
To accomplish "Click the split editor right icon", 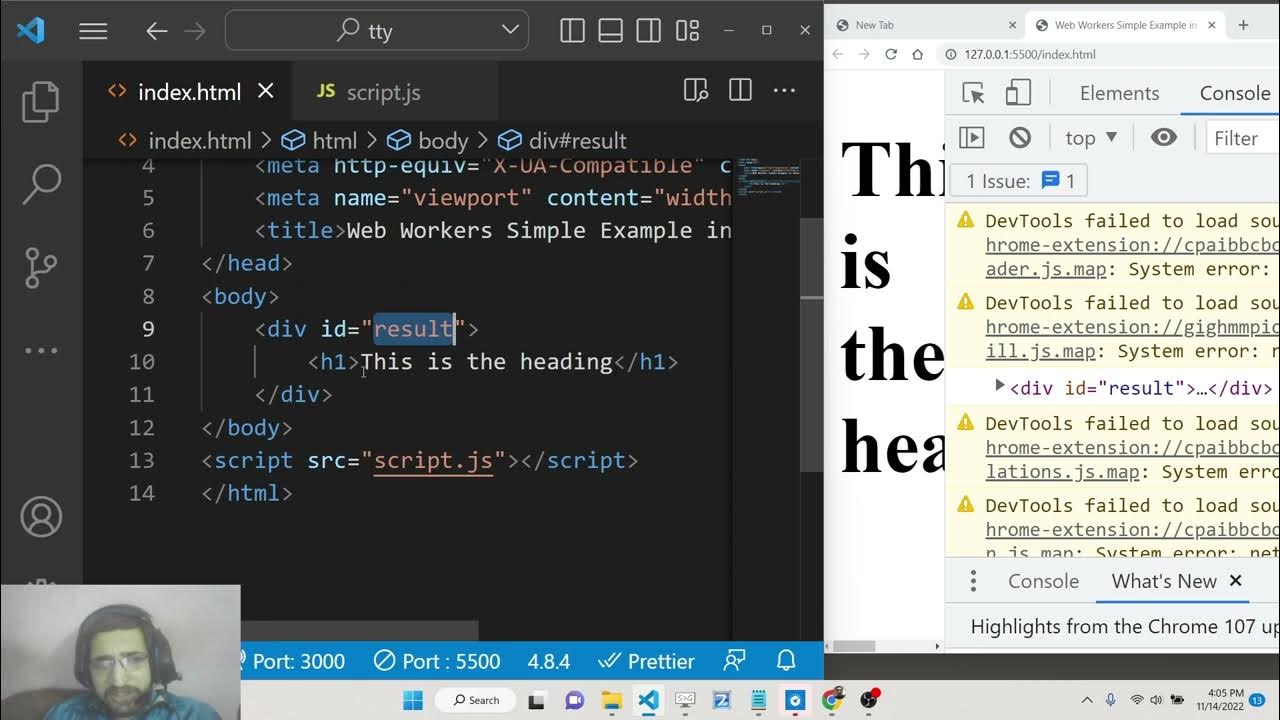I will (x=740, y=91).
